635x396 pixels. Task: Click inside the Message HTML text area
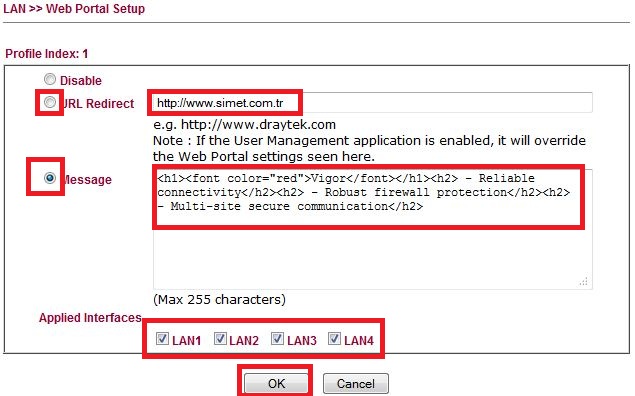coord(373,229)
